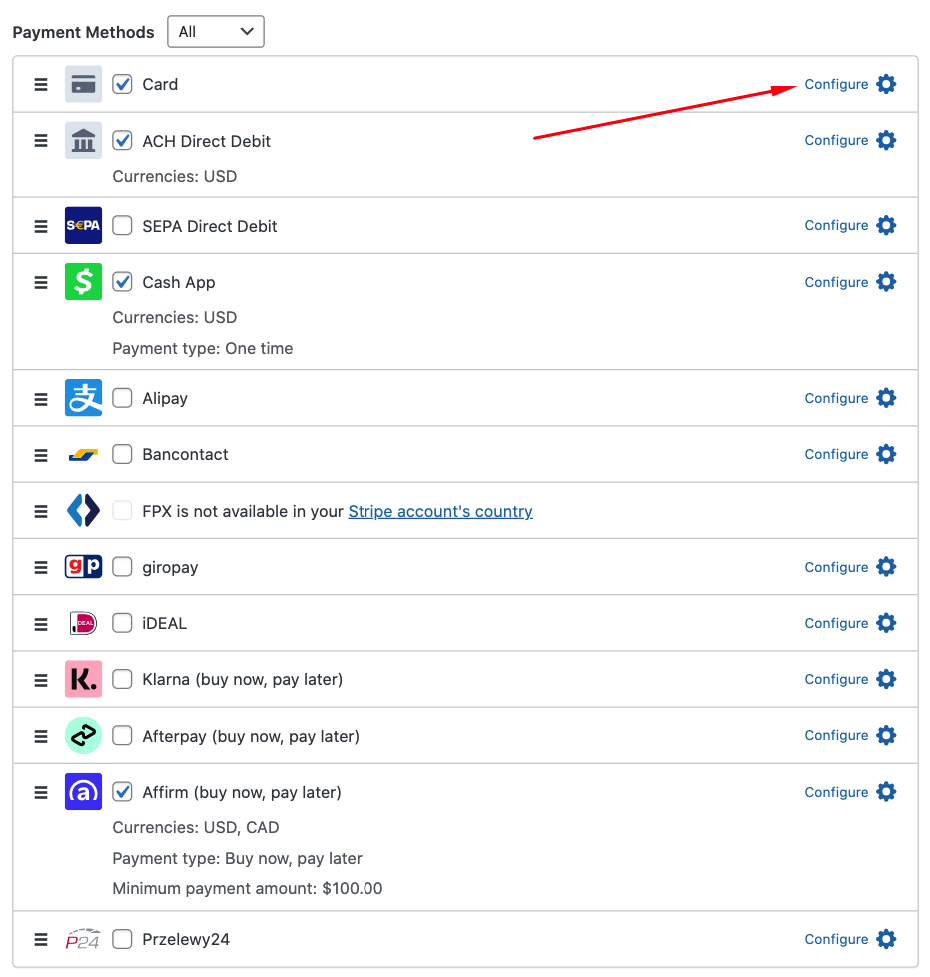Viewport: 930px width, 977px height.
Task: Click the gear icon for iDEAL
Action: tap(886, 623)
